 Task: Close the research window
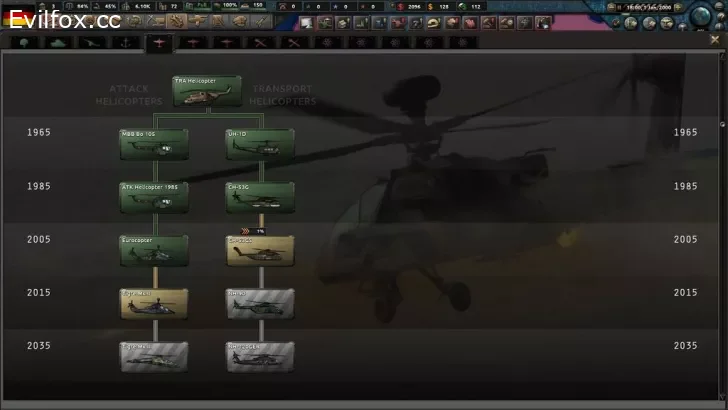(x=713, y=40)
